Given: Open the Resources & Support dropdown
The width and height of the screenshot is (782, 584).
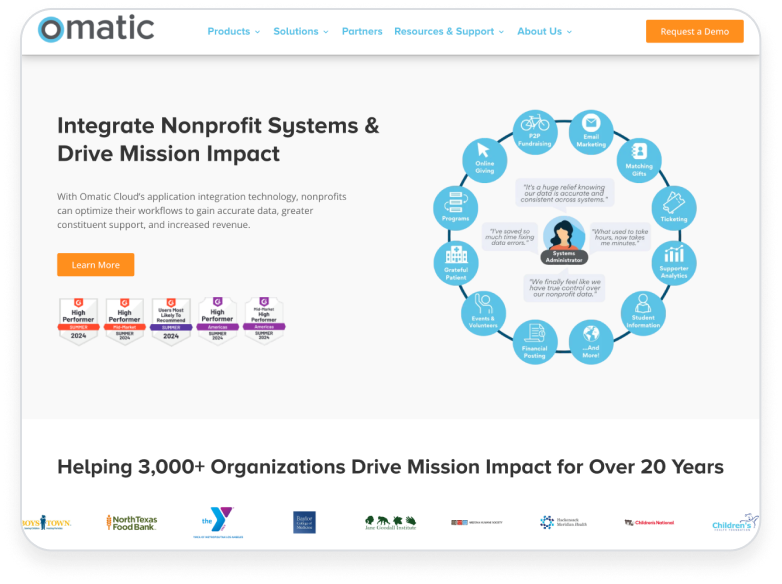Looking at the screenshot, I should 449,31.
